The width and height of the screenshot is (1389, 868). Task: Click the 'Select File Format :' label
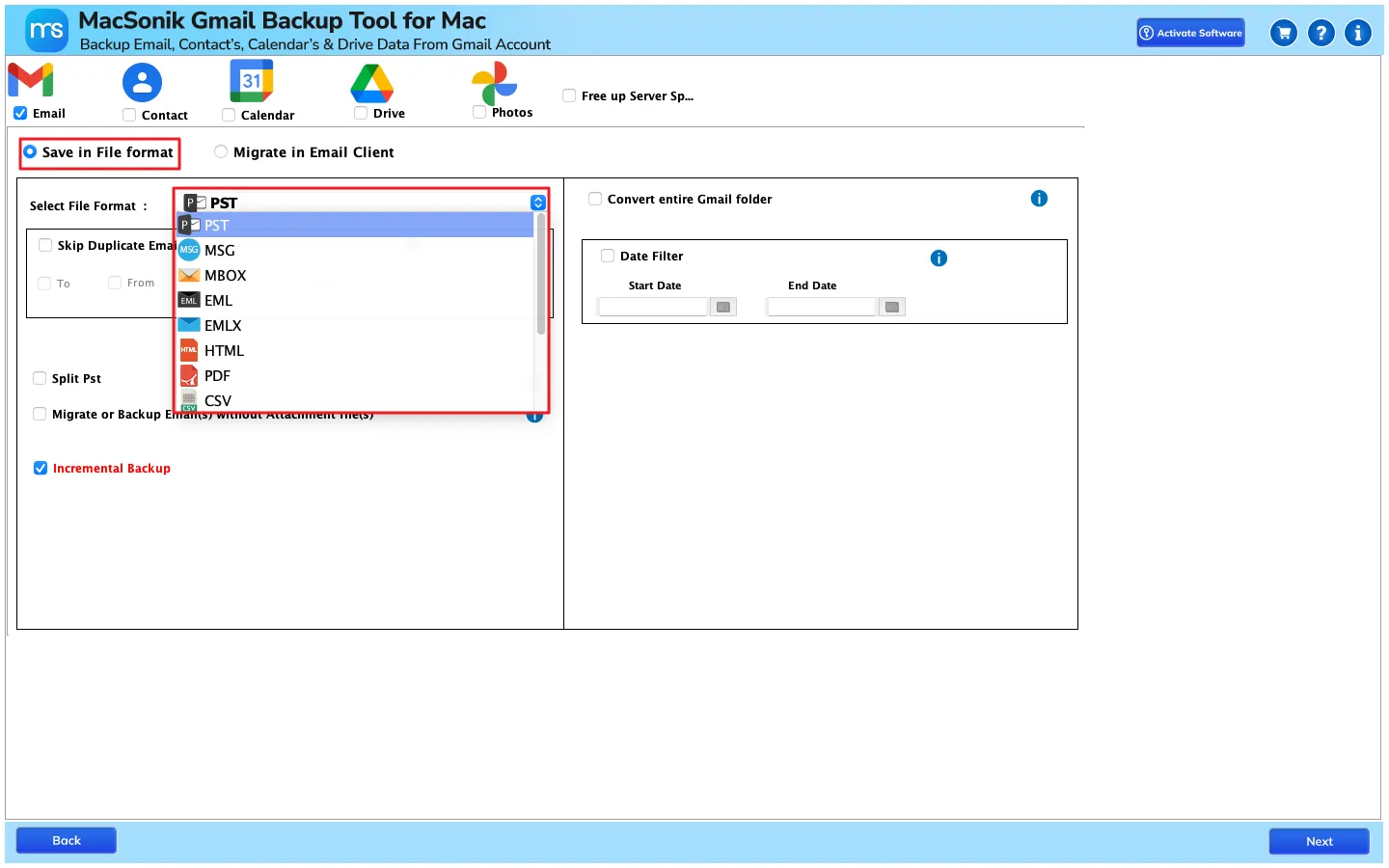(89, 205)
